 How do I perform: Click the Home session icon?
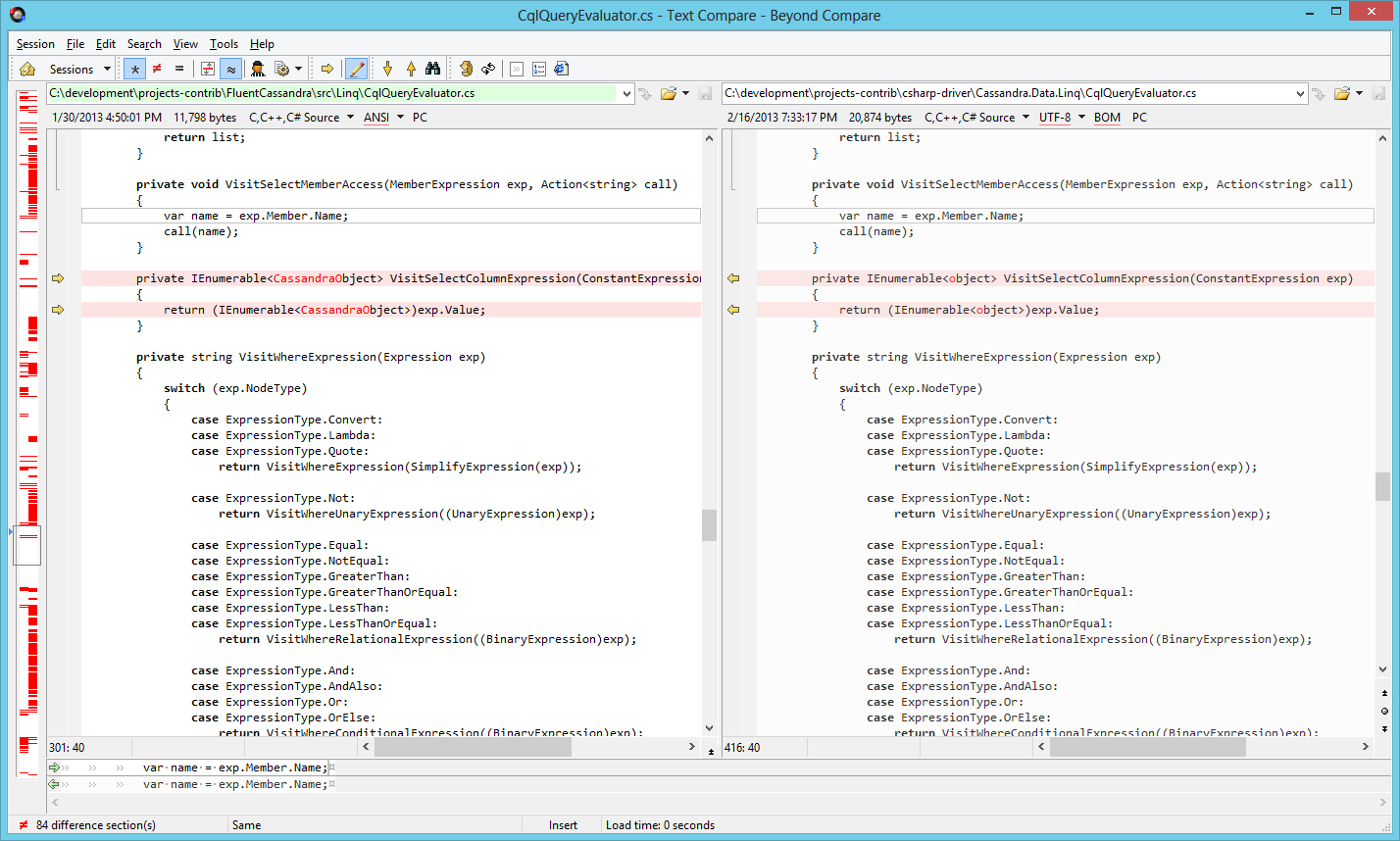pos(27,69)
